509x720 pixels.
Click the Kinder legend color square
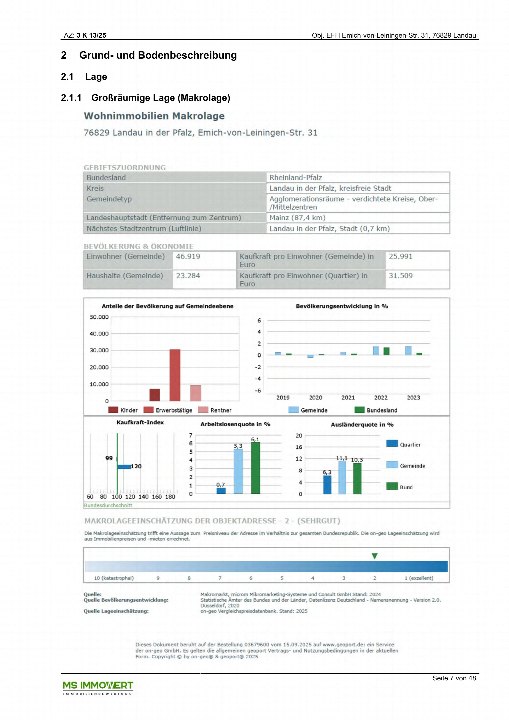coord(113,410)
